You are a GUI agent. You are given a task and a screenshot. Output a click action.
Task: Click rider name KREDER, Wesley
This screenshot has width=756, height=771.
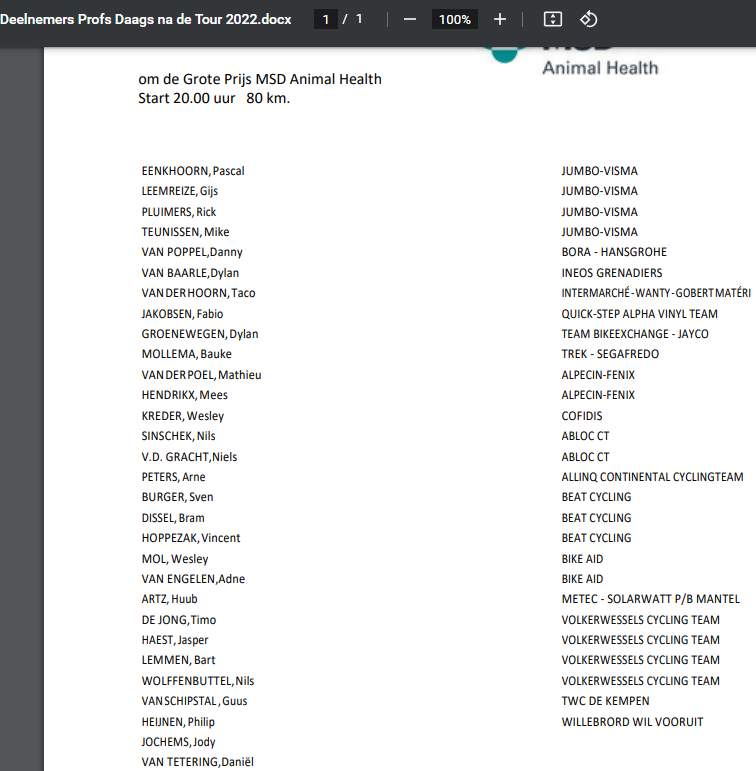coord(182,416)
